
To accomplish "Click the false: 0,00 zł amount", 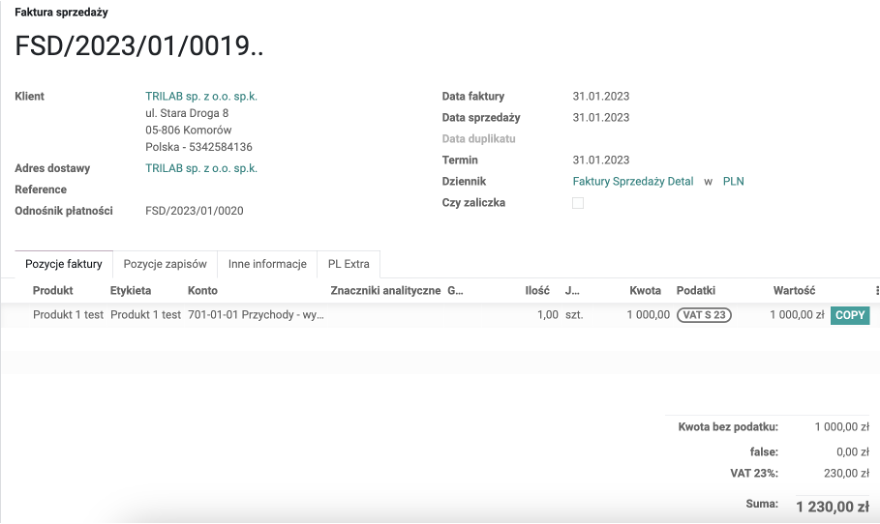I will 852,452.
